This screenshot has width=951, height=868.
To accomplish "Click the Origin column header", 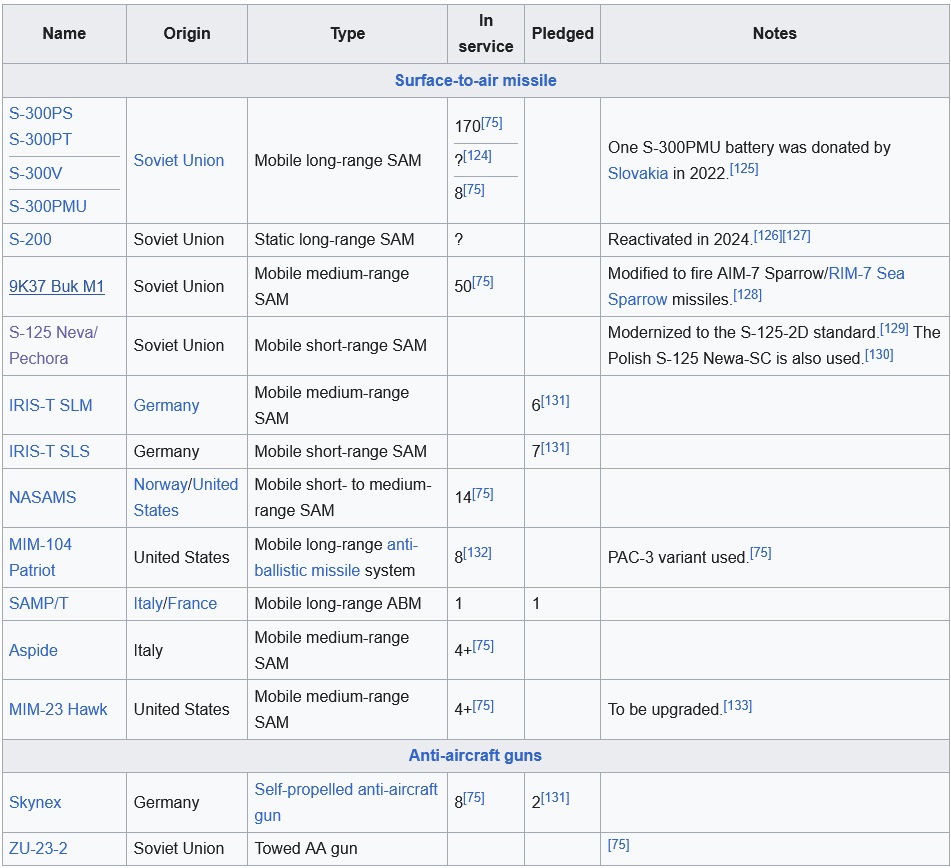I will (x=187, y=33).
